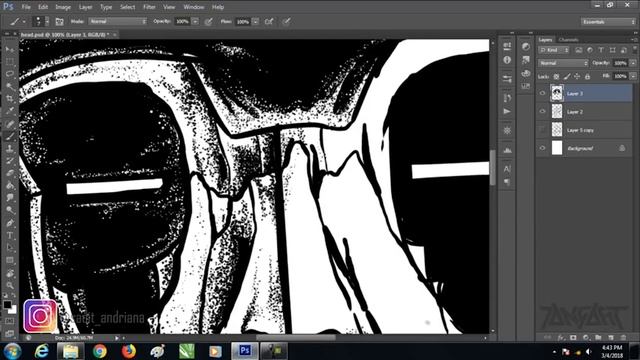Open the Filter menu
640x360 pixels.
(x=149, y=7)
